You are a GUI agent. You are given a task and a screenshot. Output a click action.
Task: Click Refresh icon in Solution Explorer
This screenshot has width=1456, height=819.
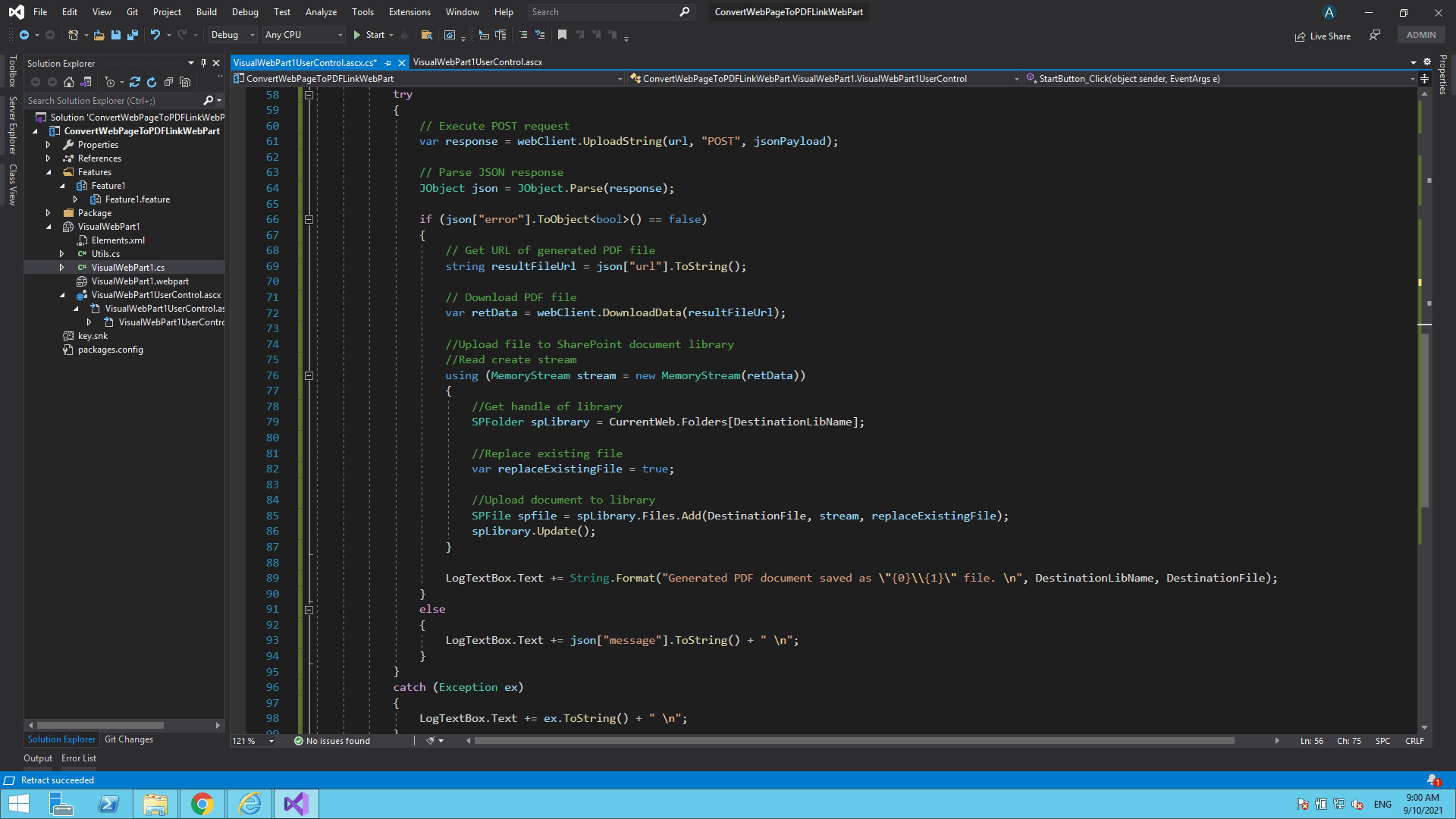pyautogui.click(x=152, y=82)
